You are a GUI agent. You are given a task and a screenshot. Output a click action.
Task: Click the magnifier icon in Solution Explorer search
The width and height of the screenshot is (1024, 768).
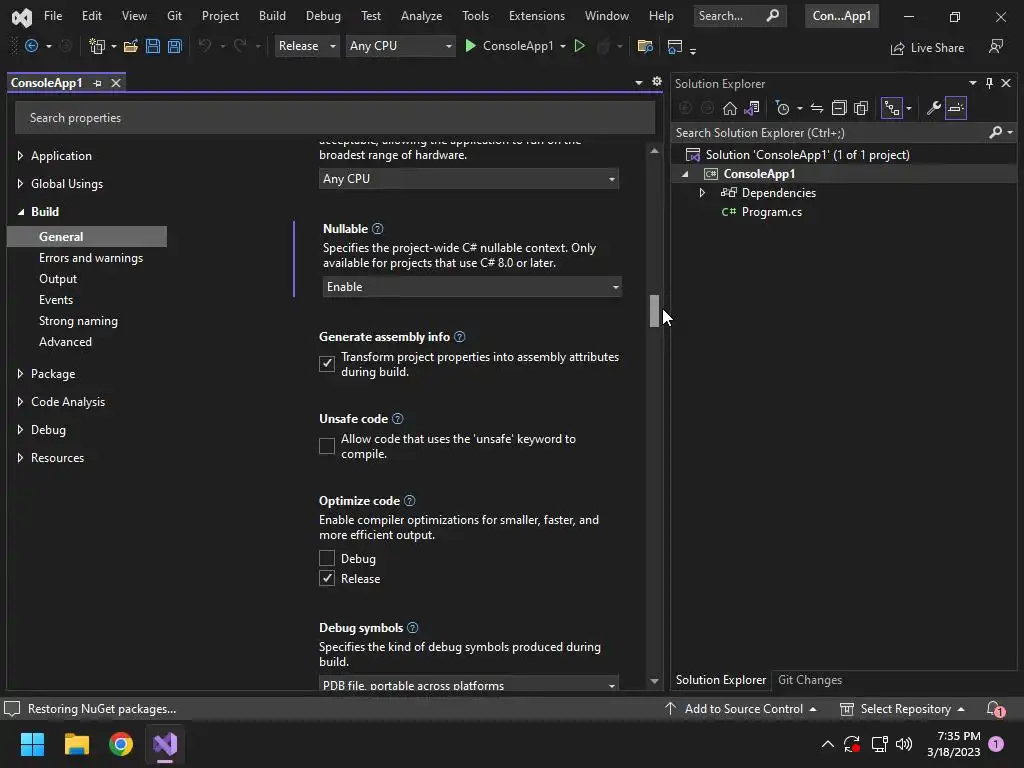995,133
